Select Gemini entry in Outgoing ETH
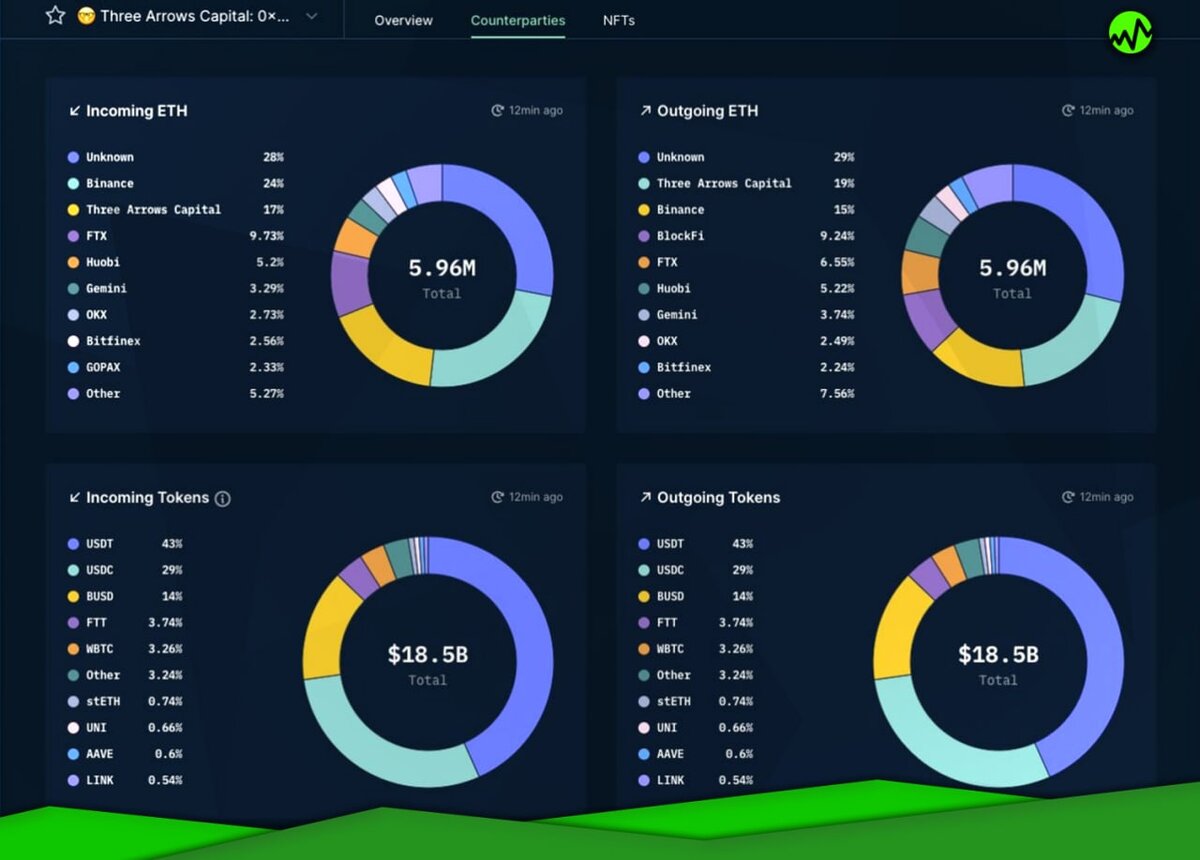The width and height of the screenshot is (1200, 860). pyautogui.click(x=746, y=315)
